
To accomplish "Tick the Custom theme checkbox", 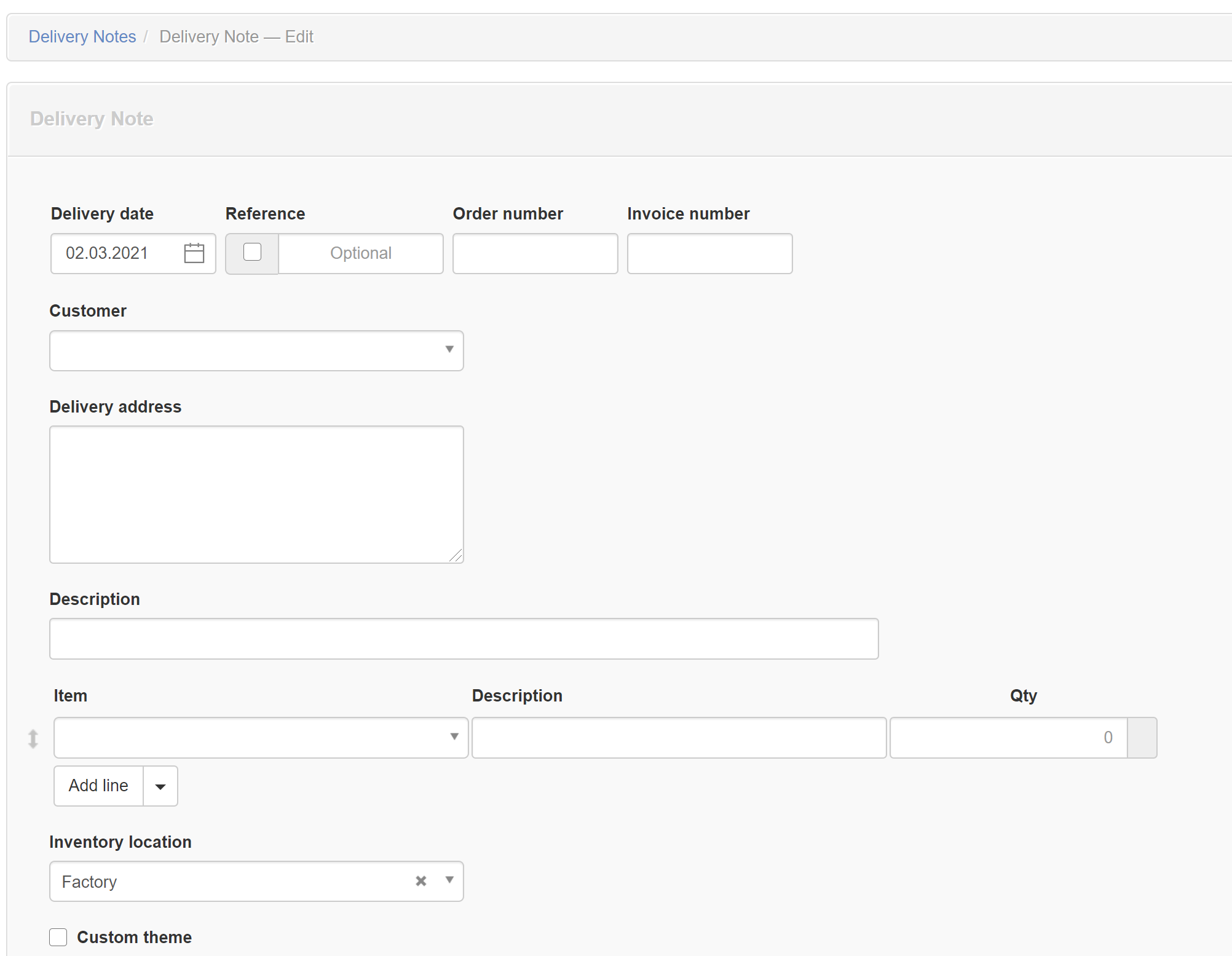I will (58, 938).
